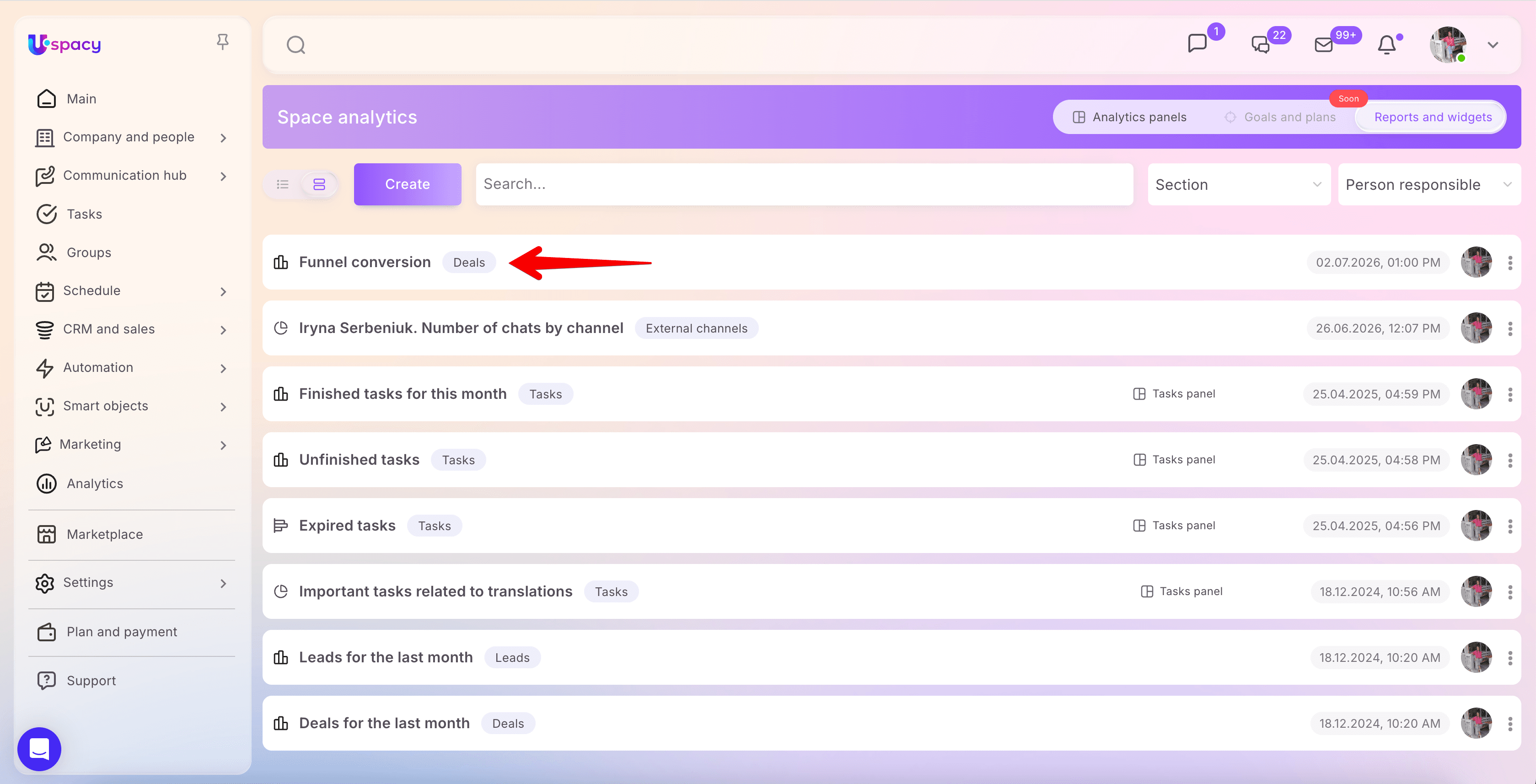
Task: Open the support chat bubble widget
Action: pos(39,749)
